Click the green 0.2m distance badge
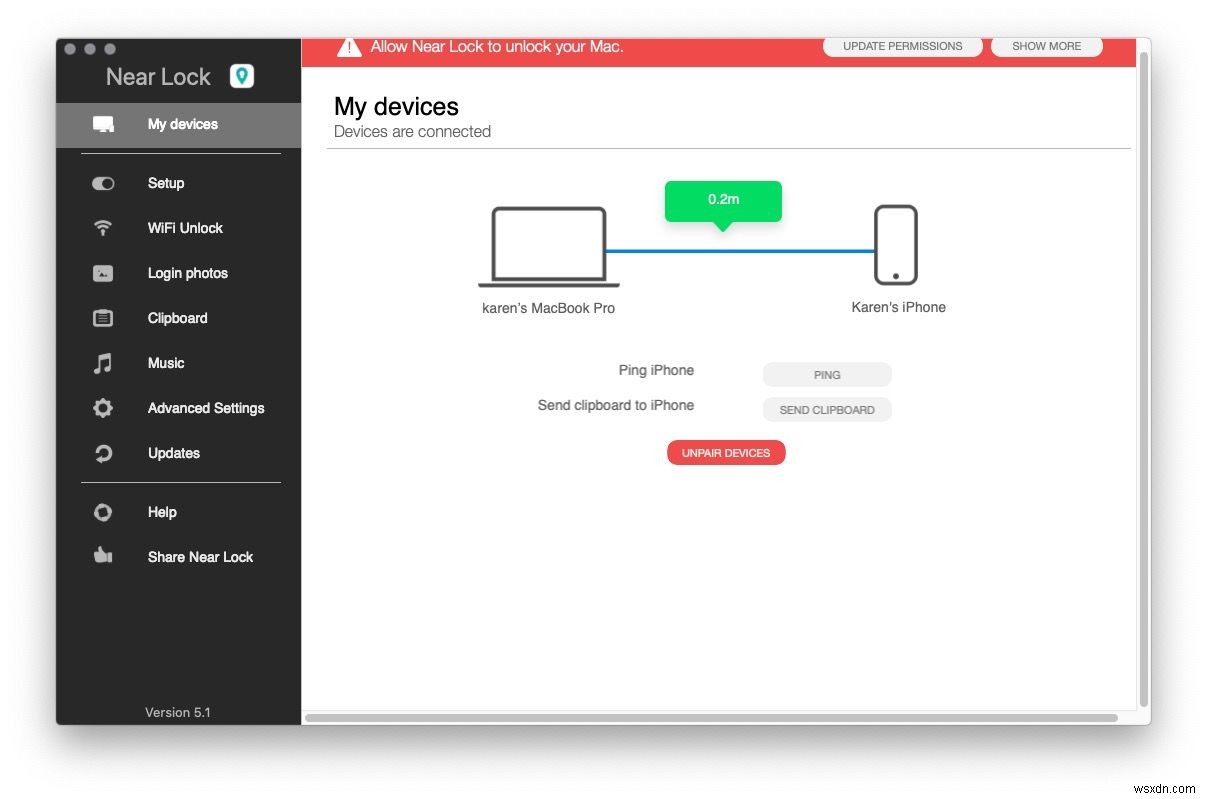This screenshot has width=1207, height=799. pyautogui.click(x=723, y=199)
